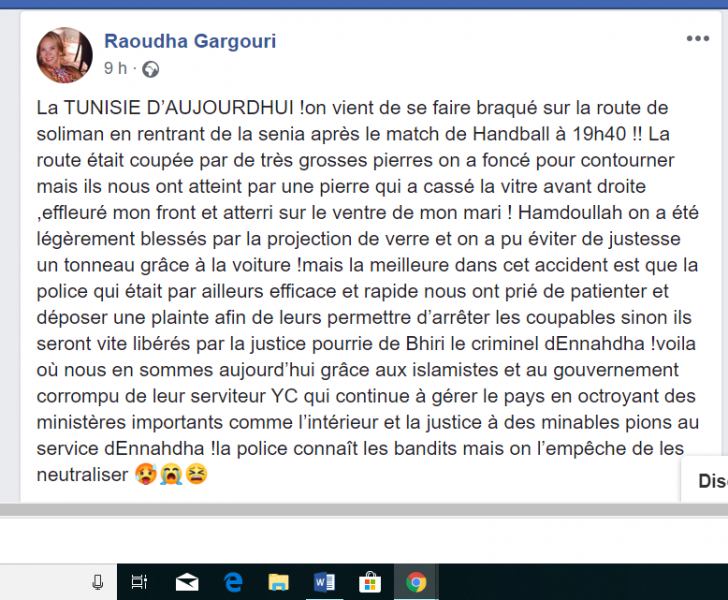728x600 pixels.
Task: Open Task View from the taskbar
Action: [139, 582]
